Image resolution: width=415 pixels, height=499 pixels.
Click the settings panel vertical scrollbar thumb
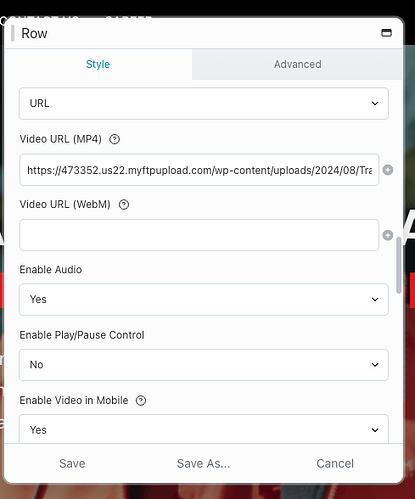pyautogui.click(x=399, y=265)
